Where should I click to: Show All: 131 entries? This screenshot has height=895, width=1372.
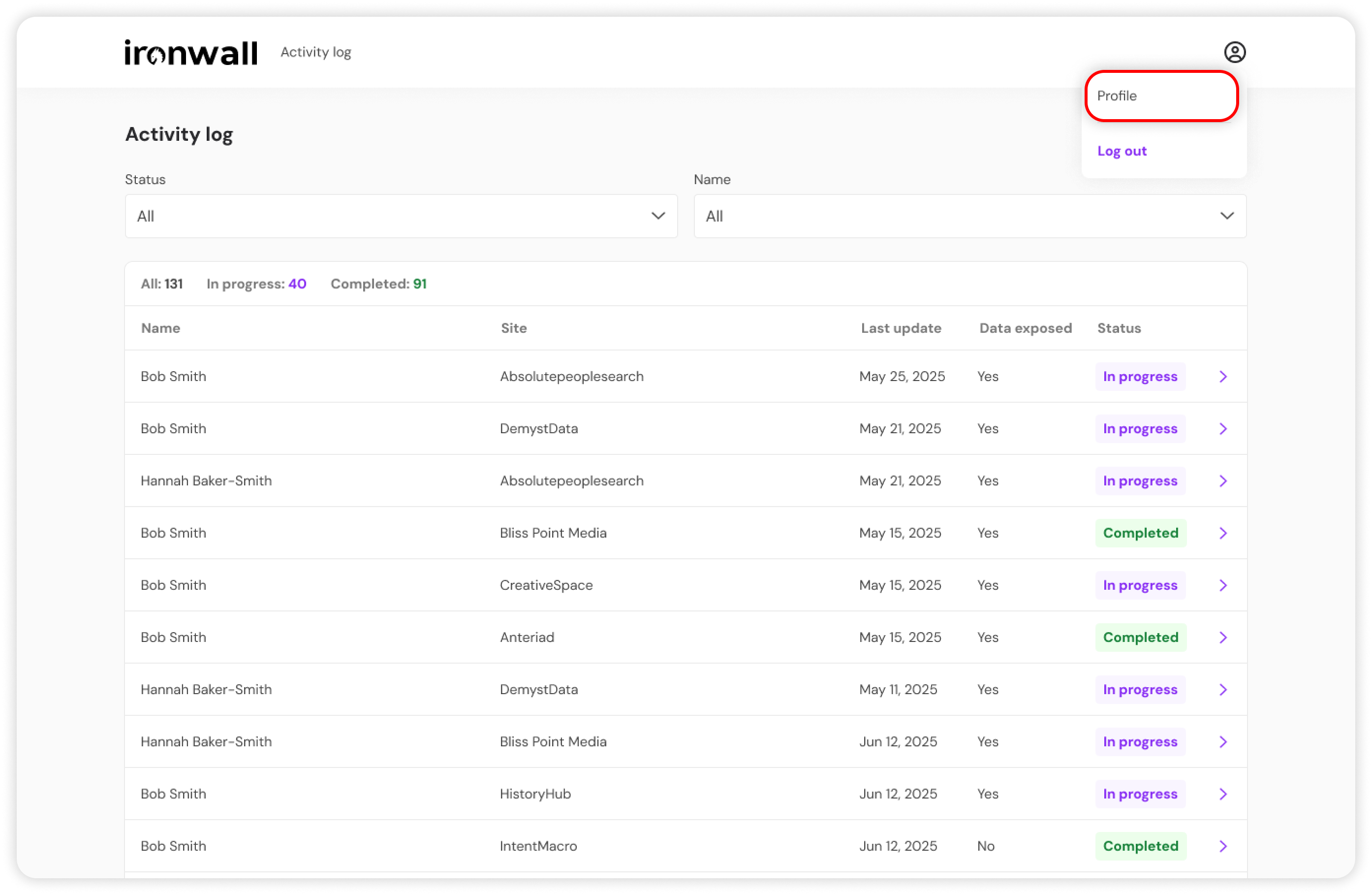162,284
